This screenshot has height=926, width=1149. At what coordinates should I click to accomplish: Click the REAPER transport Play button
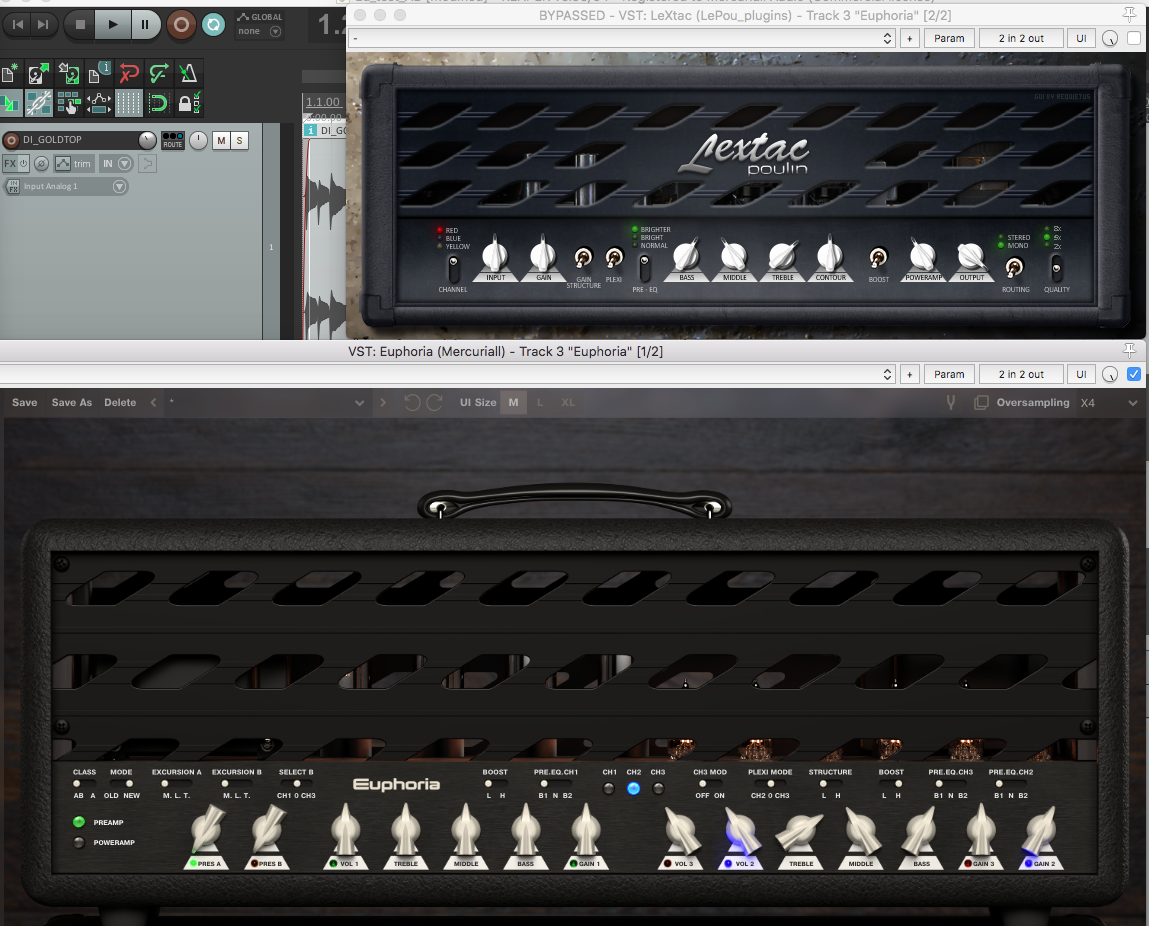click(113, 25)
